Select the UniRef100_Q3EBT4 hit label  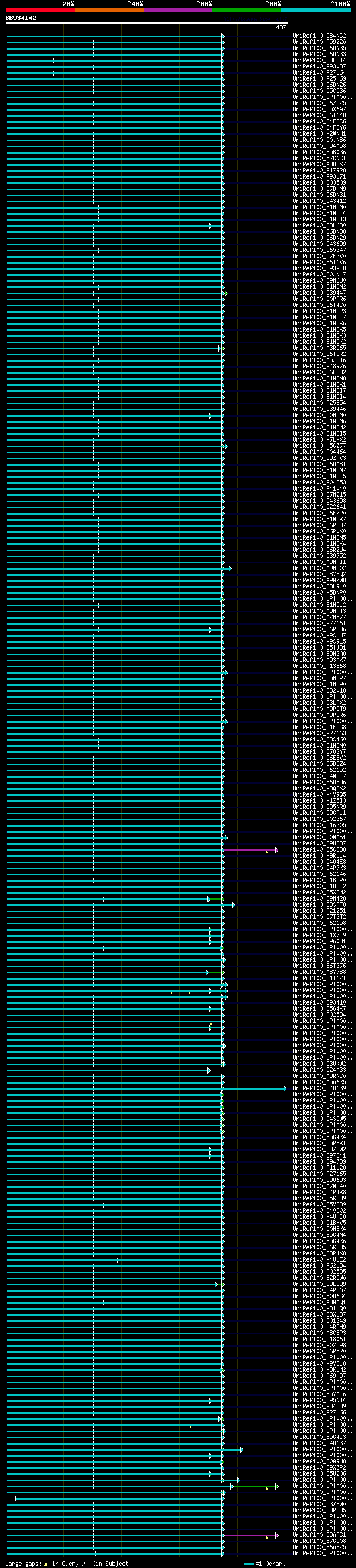click(319, 60)
